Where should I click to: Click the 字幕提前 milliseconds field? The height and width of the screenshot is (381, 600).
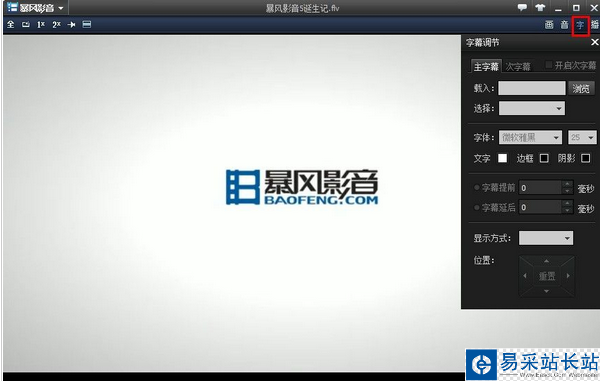click(540, 187)
